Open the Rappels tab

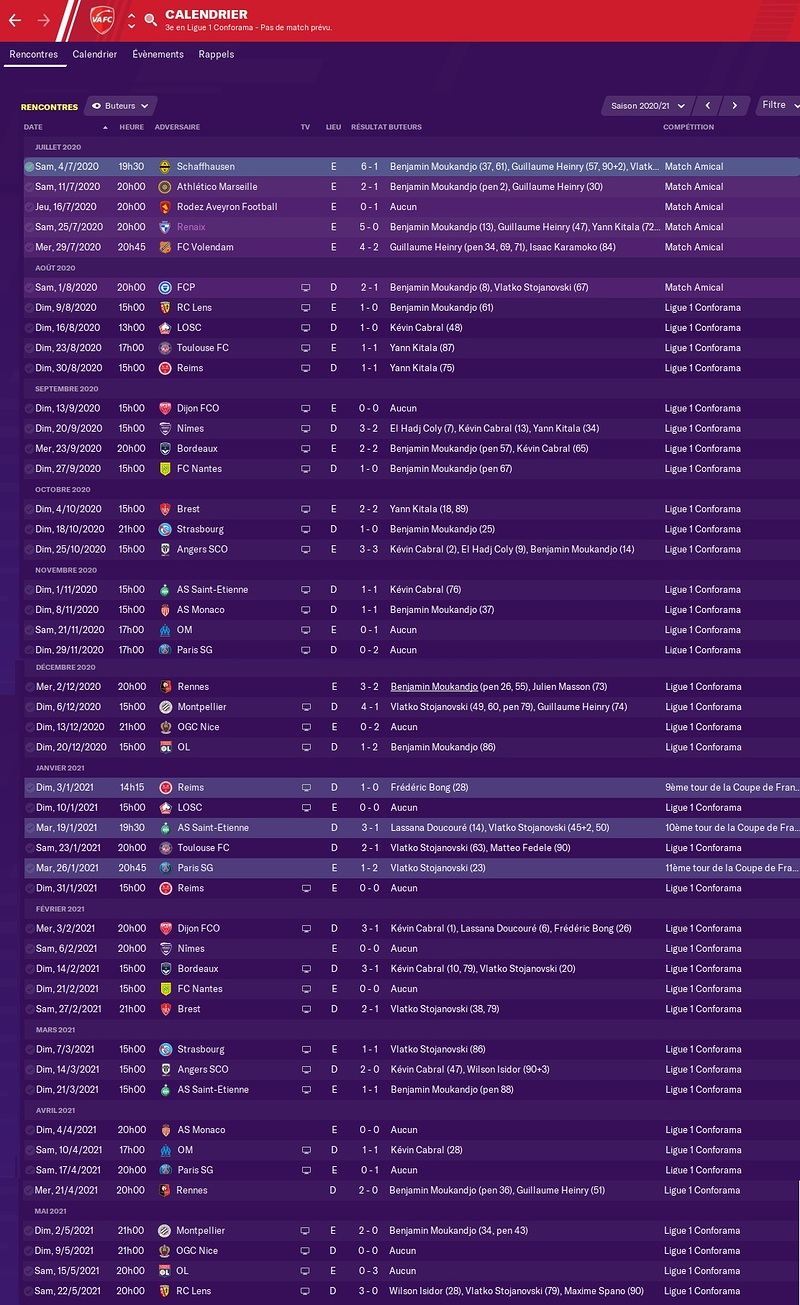coord(216,54)
